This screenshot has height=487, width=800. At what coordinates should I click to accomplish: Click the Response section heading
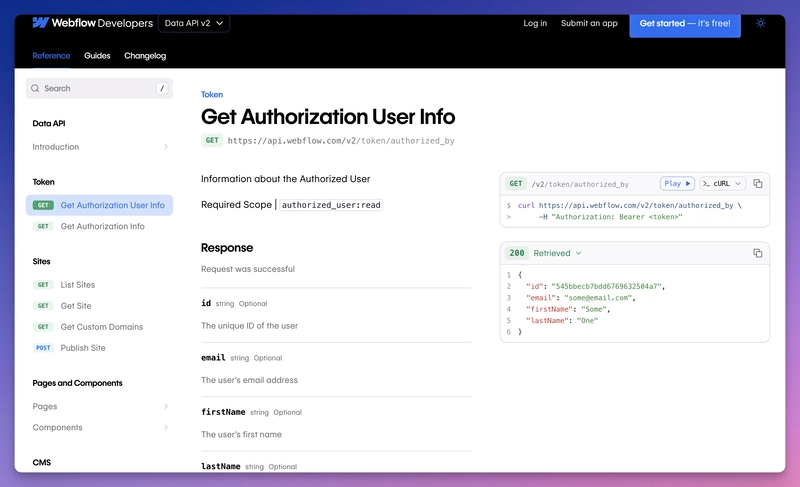point(227,248)
